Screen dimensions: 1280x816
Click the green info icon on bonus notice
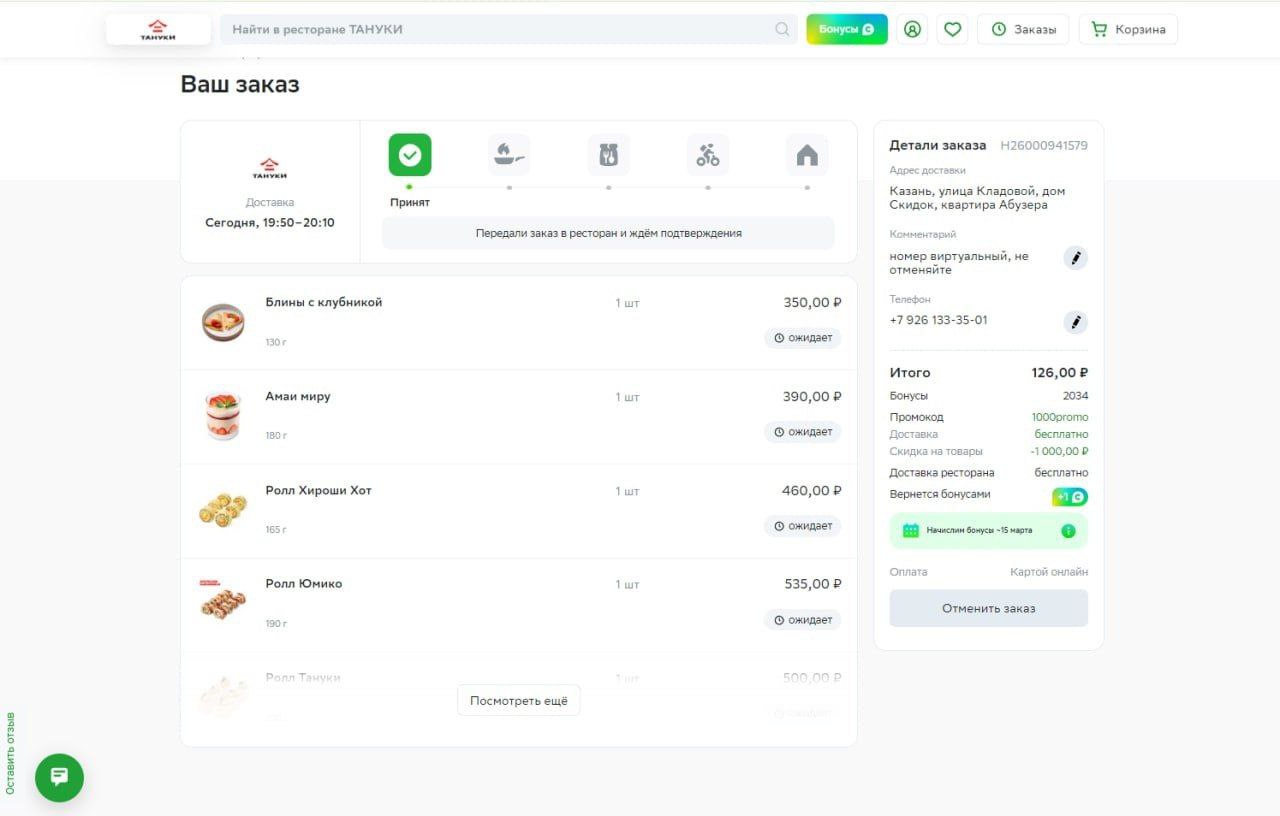coord(1068,531)
